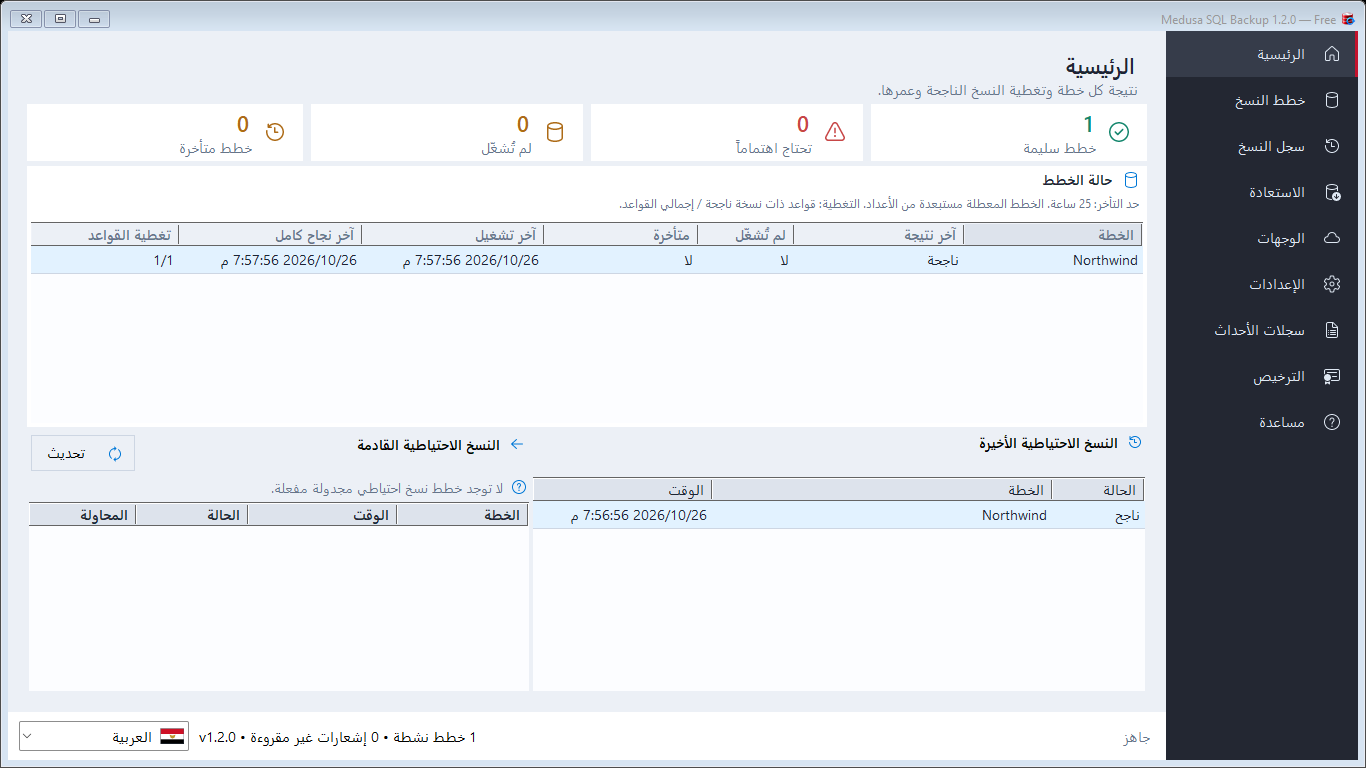
Task: Sort plans table by آخر نتيجة column
Action: click(x=878, y=235)
